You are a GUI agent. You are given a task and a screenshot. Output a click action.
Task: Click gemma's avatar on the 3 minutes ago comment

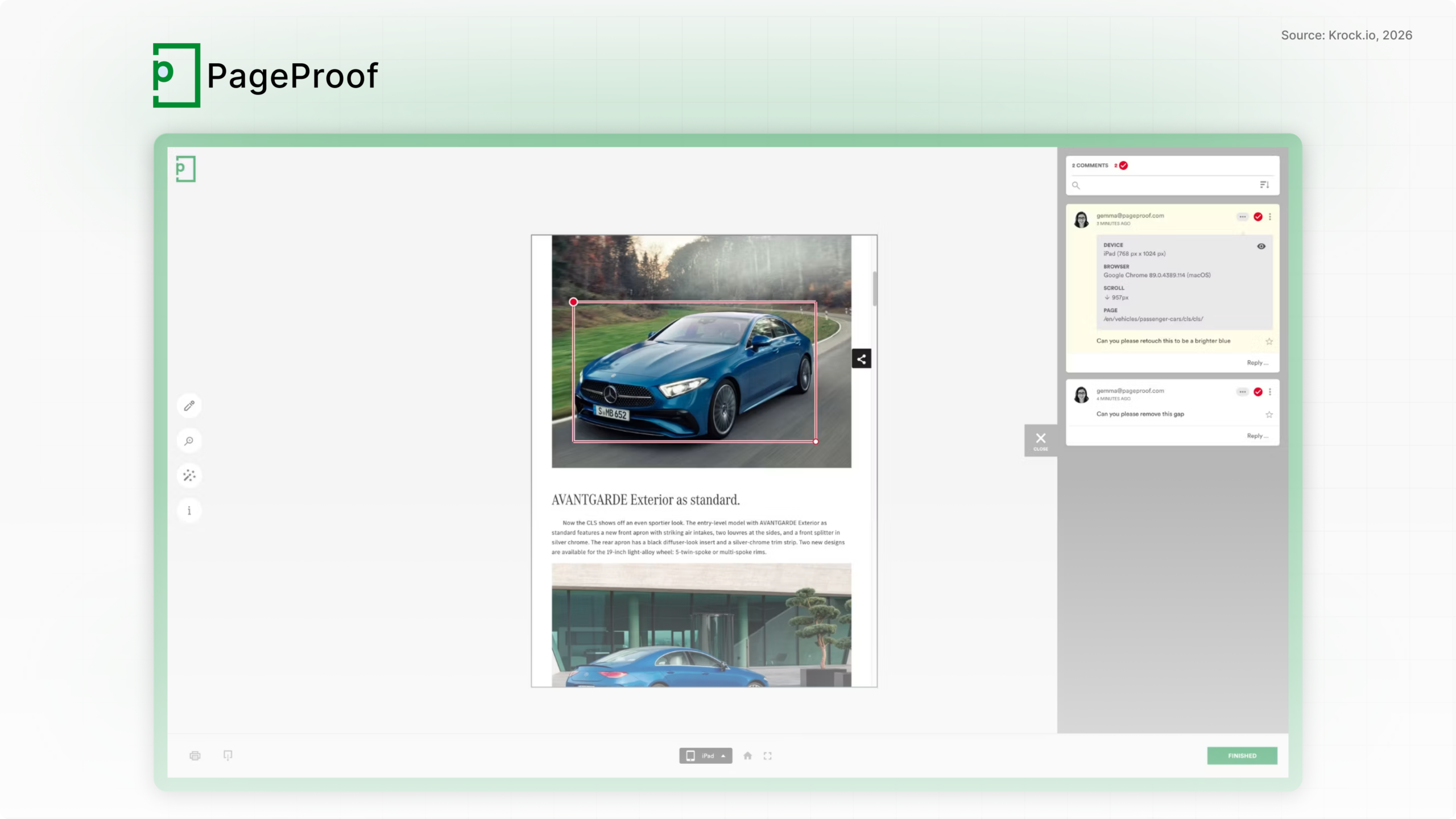click(1081, 220)
